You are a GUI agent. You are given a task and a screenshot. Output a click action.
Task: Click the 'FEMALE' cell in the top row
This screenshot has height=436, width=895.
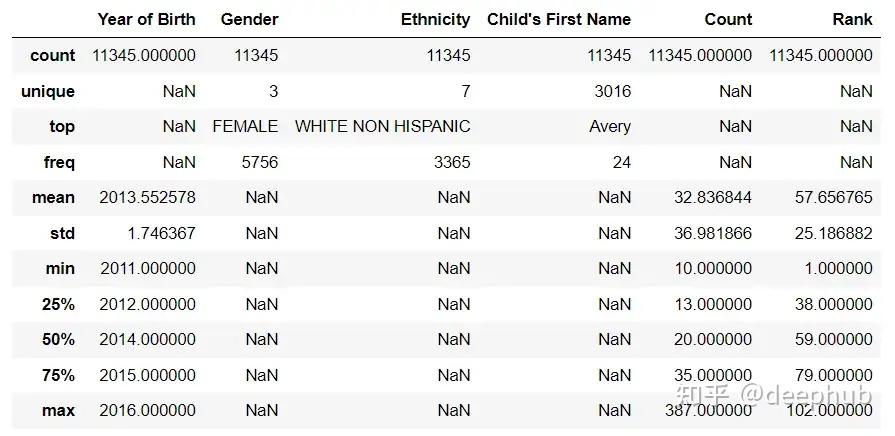(x=245, y=127)
